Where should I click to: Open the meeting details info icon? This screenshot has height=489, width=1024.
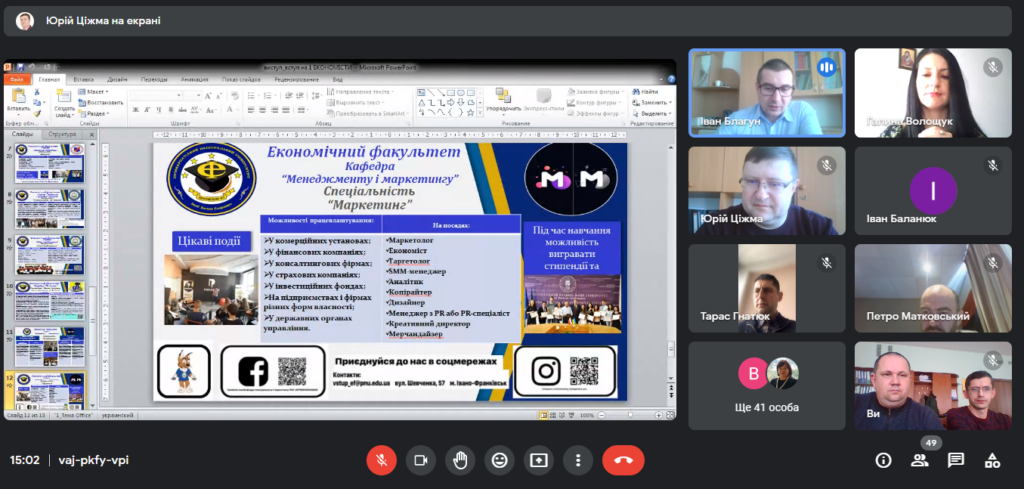point(883,460)
